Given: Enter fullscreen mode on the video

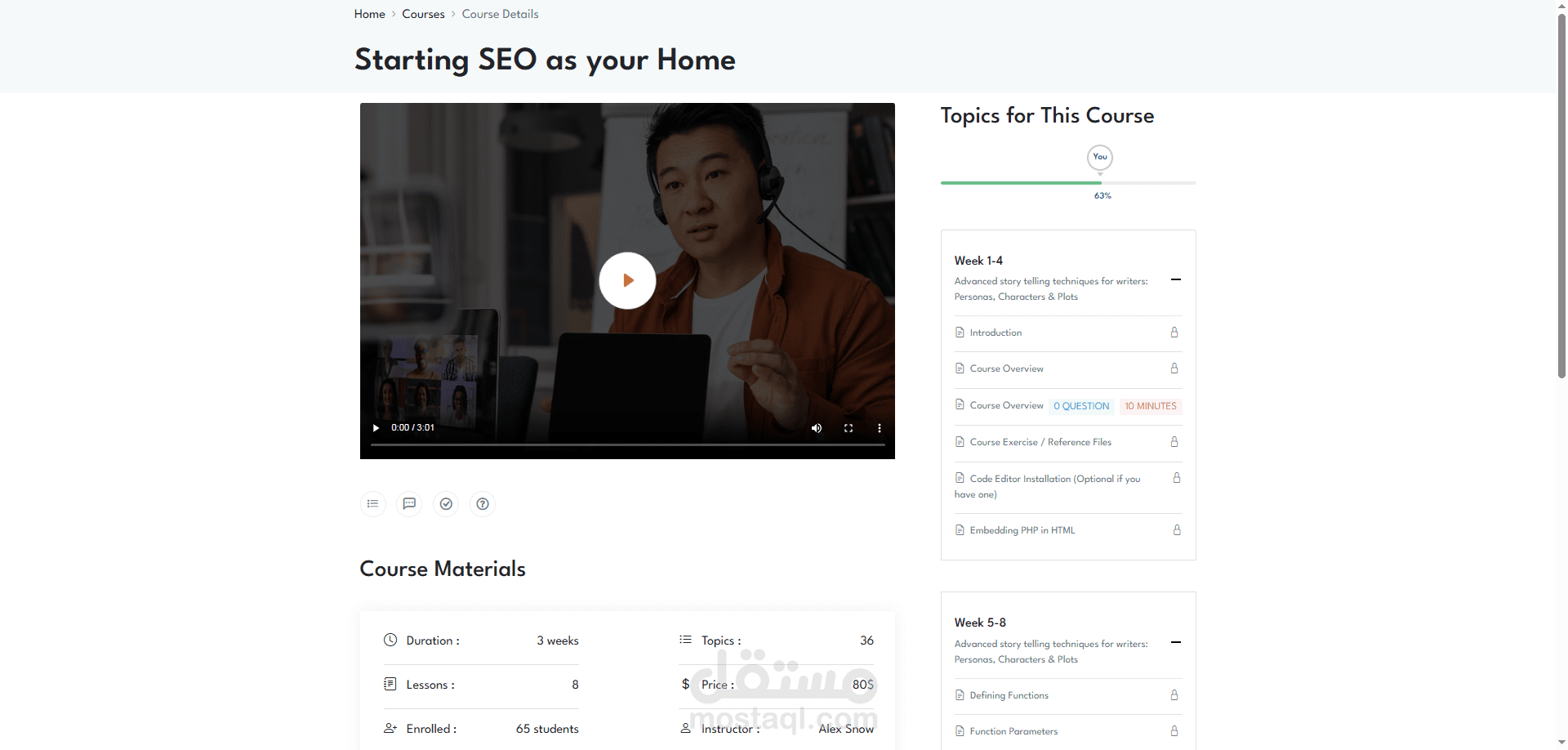Looking at the screenshot, I should [849, 428].
